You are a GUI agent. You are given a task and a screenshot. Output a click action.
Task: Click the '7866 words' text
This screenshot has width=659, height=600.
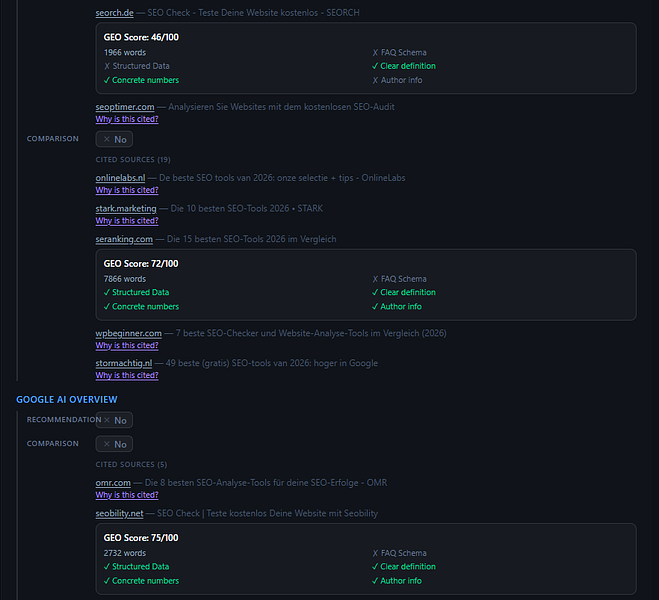pos(125,279)
